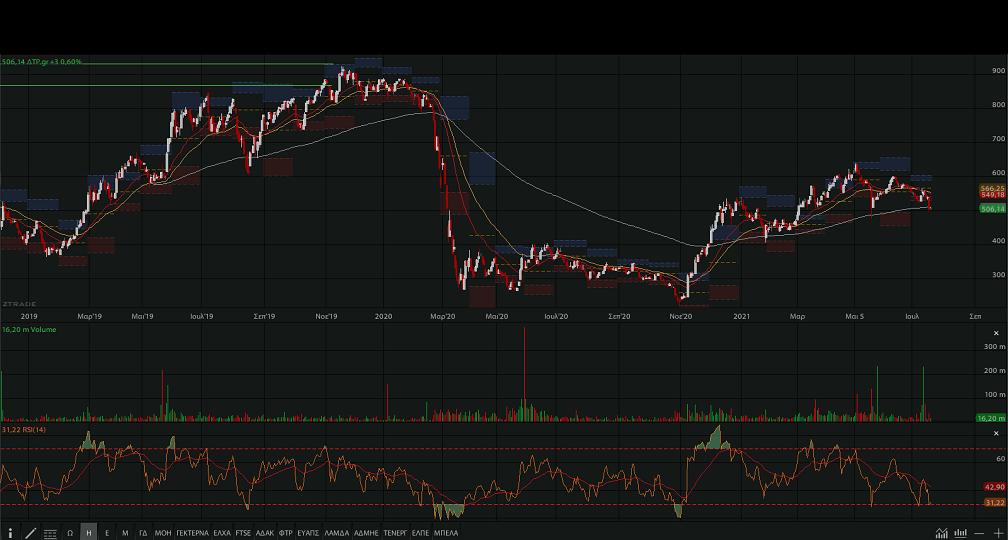
Task: Switch to hourly Ω timeframe
Action: pyautogui.click(x=70, y=533)
